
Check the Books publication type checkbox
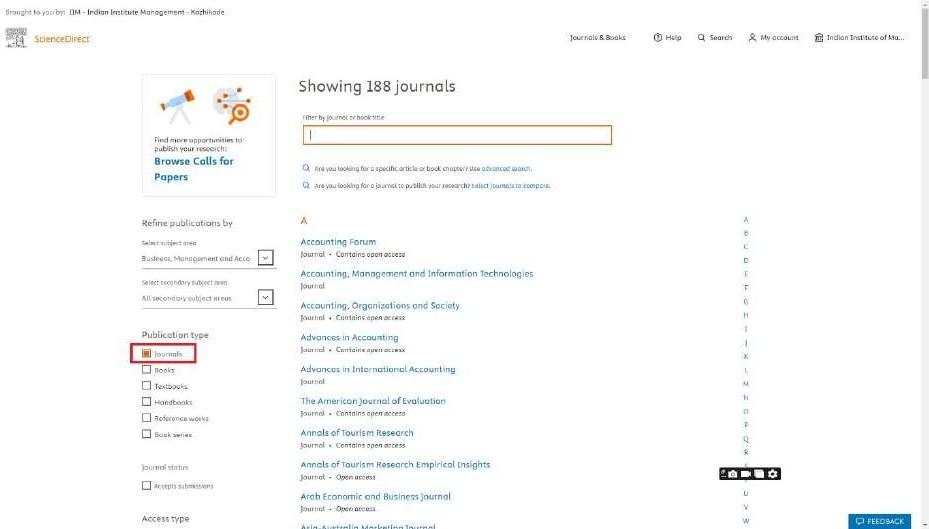click(x=147, y=370)
